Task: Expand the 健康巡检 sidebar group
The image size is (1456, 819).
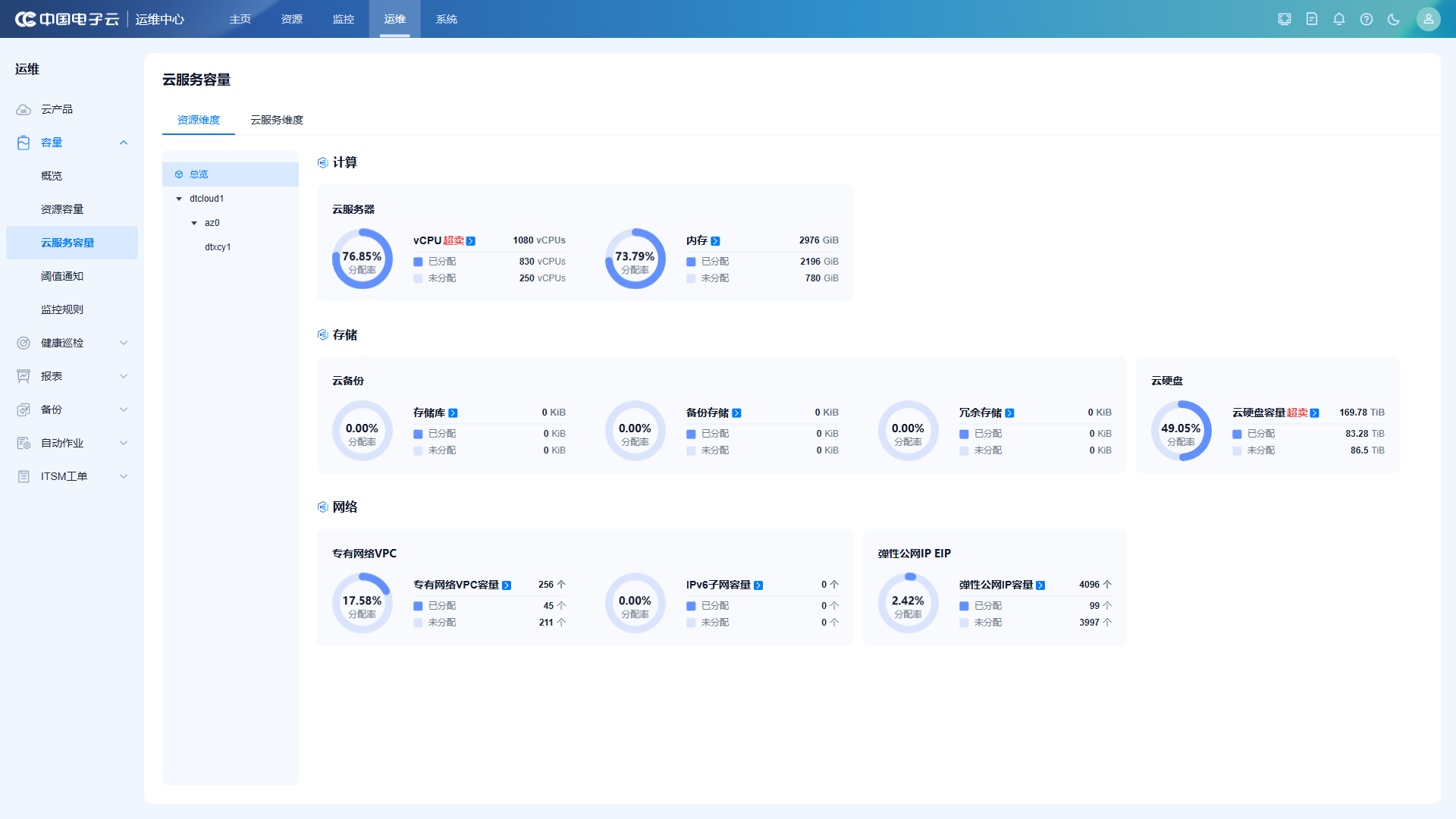Action: coord(124,343)
